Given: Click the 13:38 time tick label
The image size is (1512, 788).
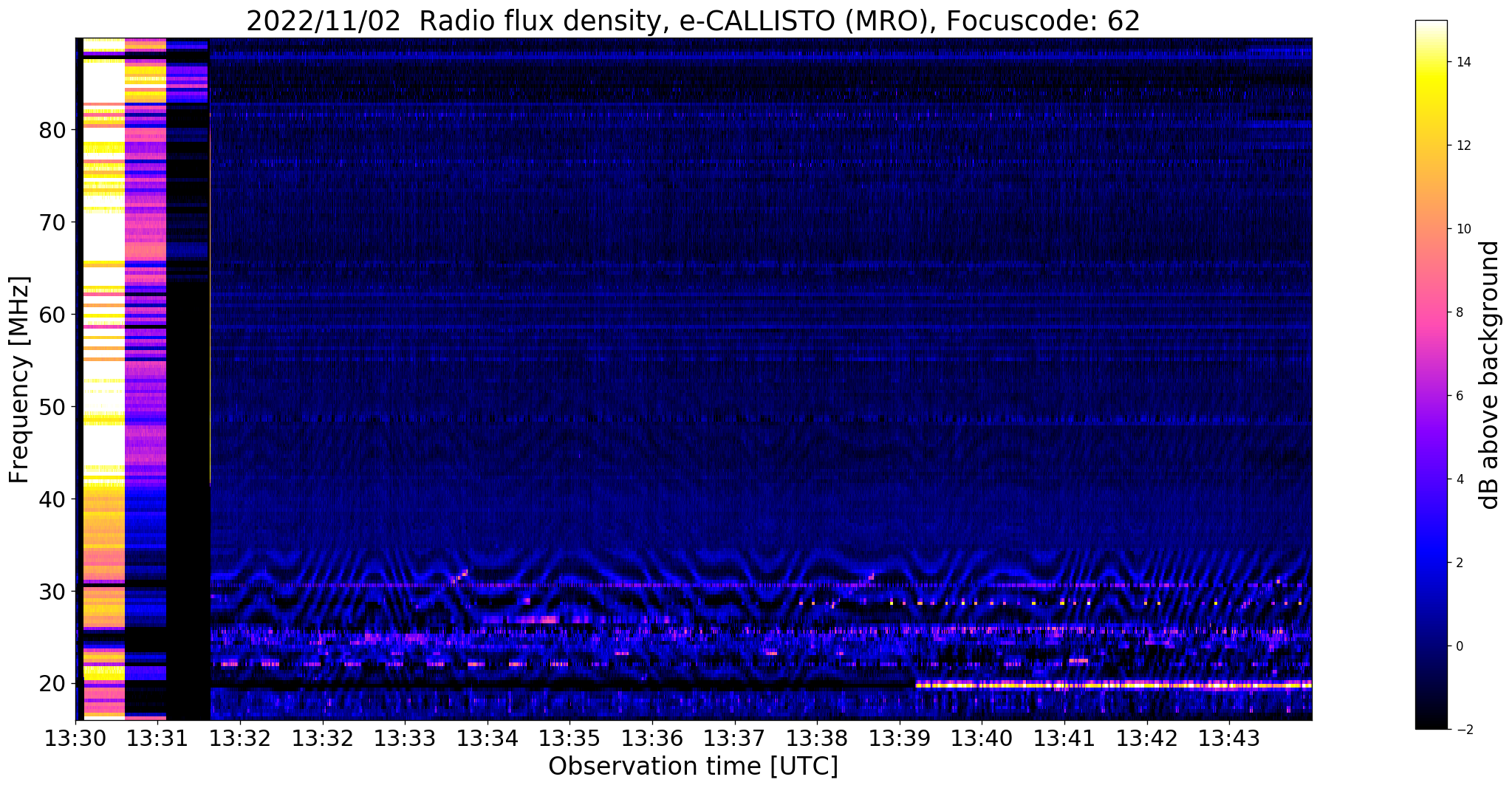Looking at the screenshot, I should (x=817, y=739).
